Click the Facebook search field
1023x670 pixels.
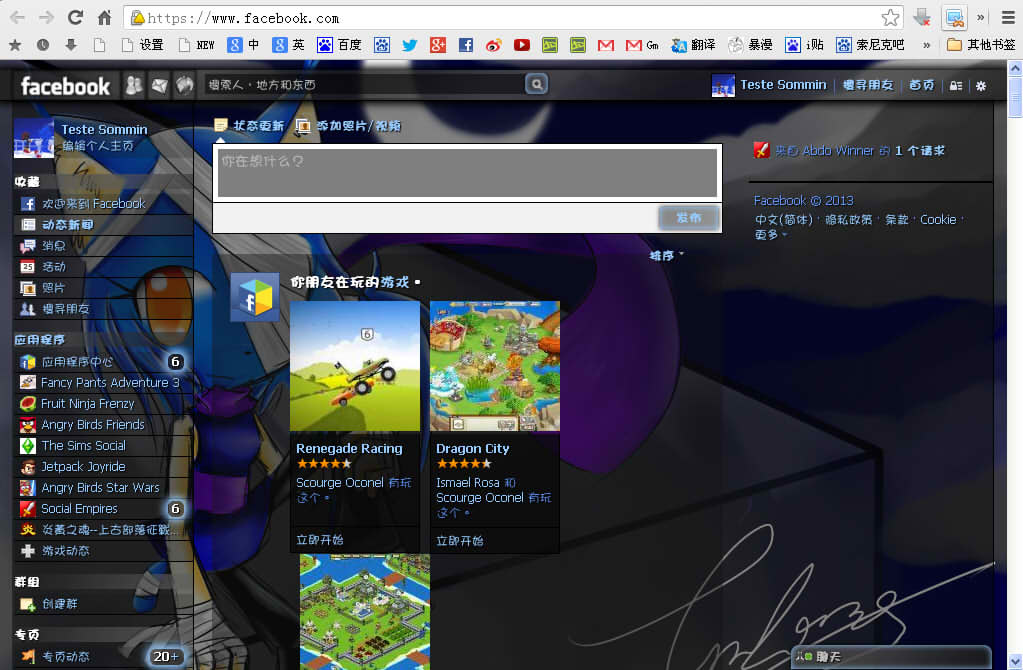(365, 84)
